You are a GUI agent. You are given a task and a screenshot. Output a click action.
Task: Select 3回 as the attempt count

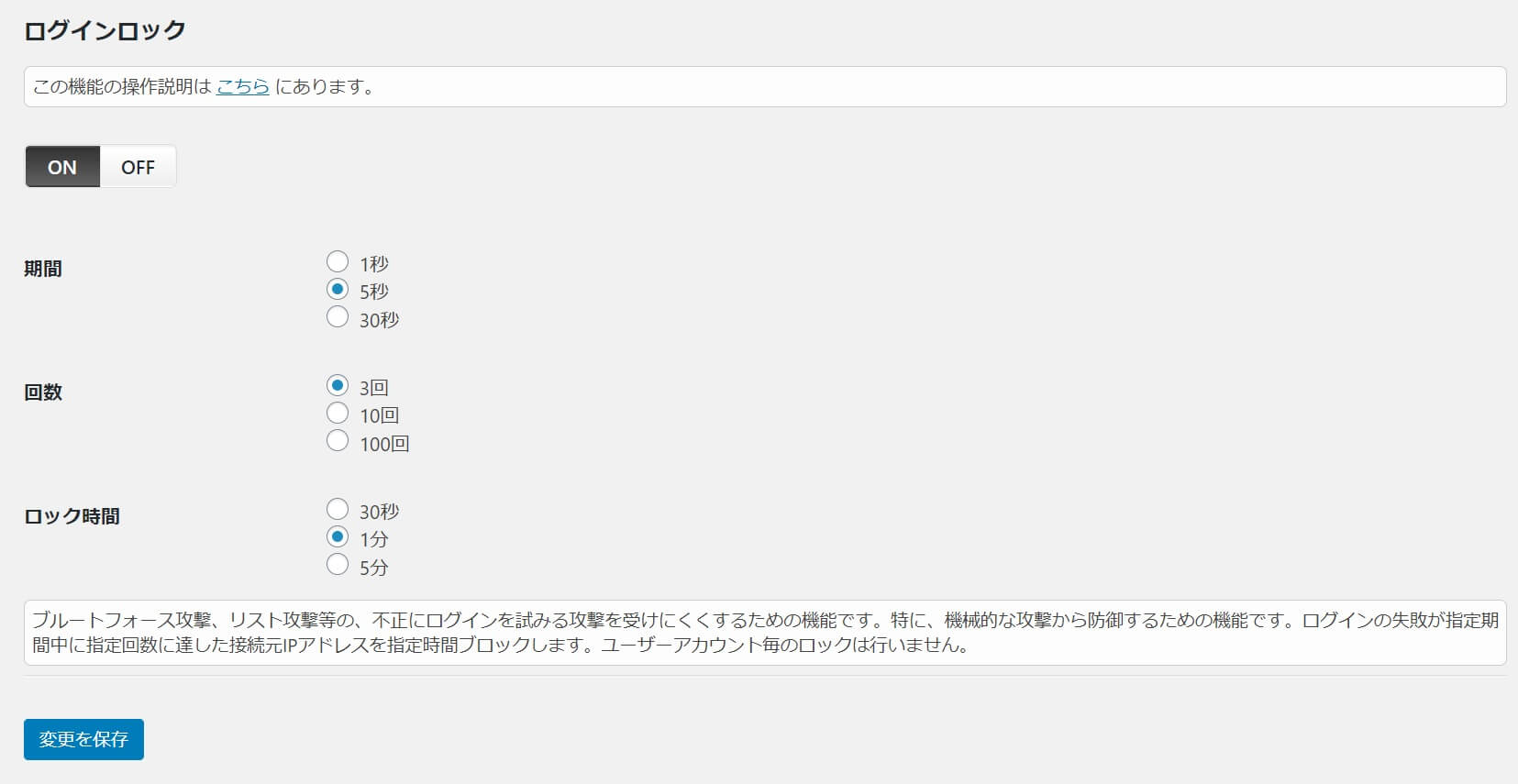coord(338,385)
